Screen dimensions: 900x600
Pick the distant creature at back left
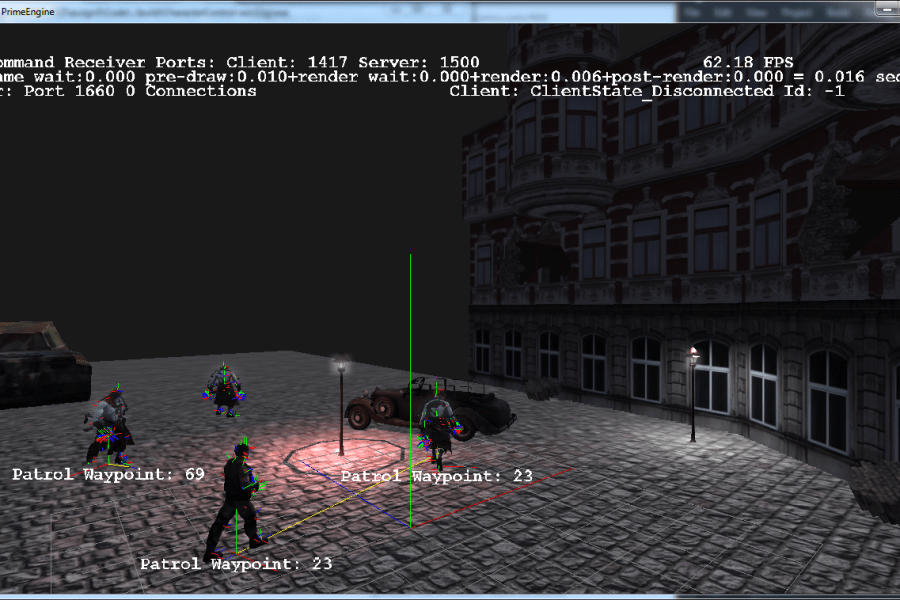(225, 390)
